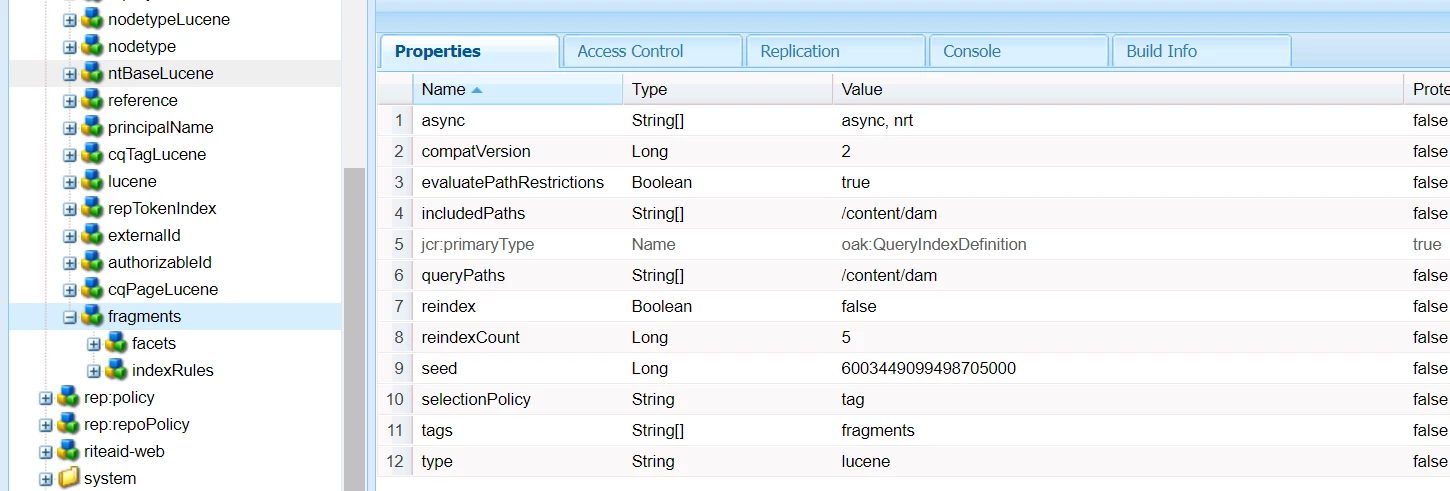
Task: Sort properties by the Value column header
Action: click(1118, 89)
